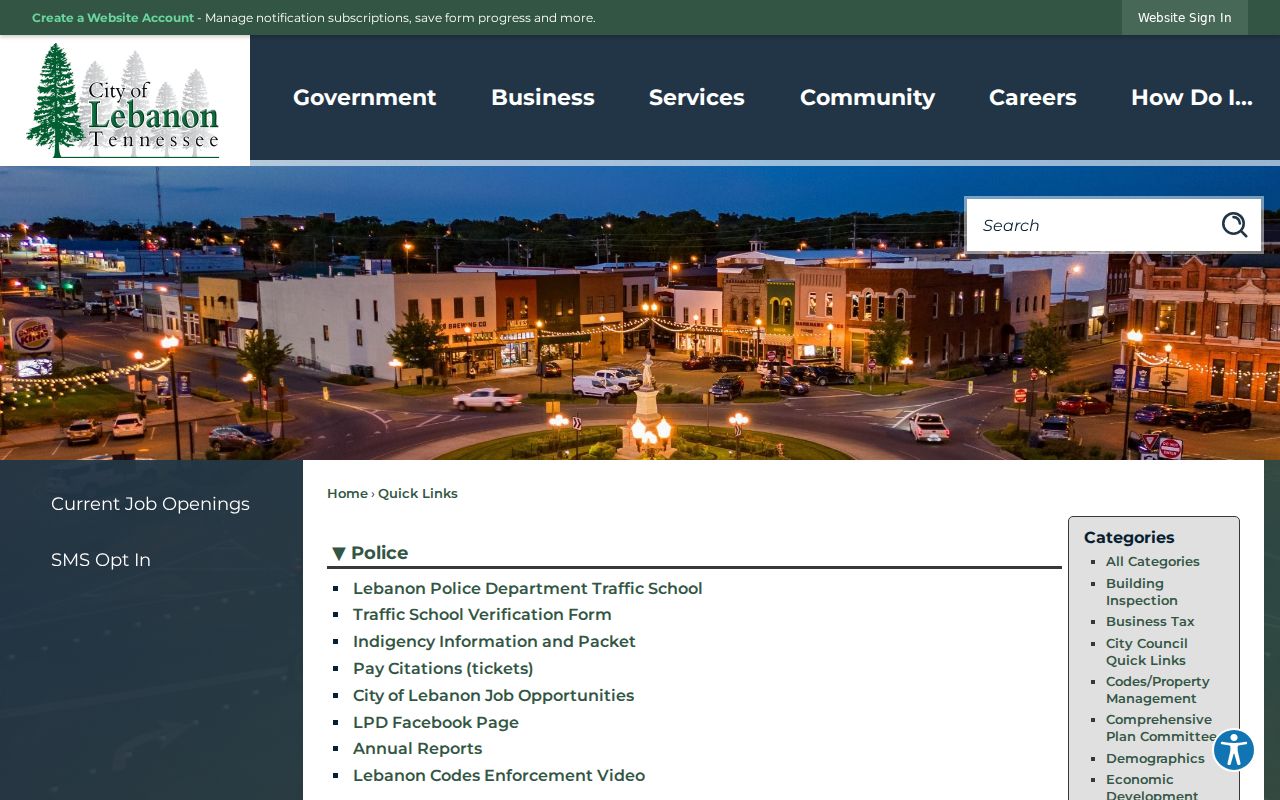This screenshot has width=1280, height=800.
Task: Focus the Search input field
Action: pyautogui.click(x=1092, y=225)
